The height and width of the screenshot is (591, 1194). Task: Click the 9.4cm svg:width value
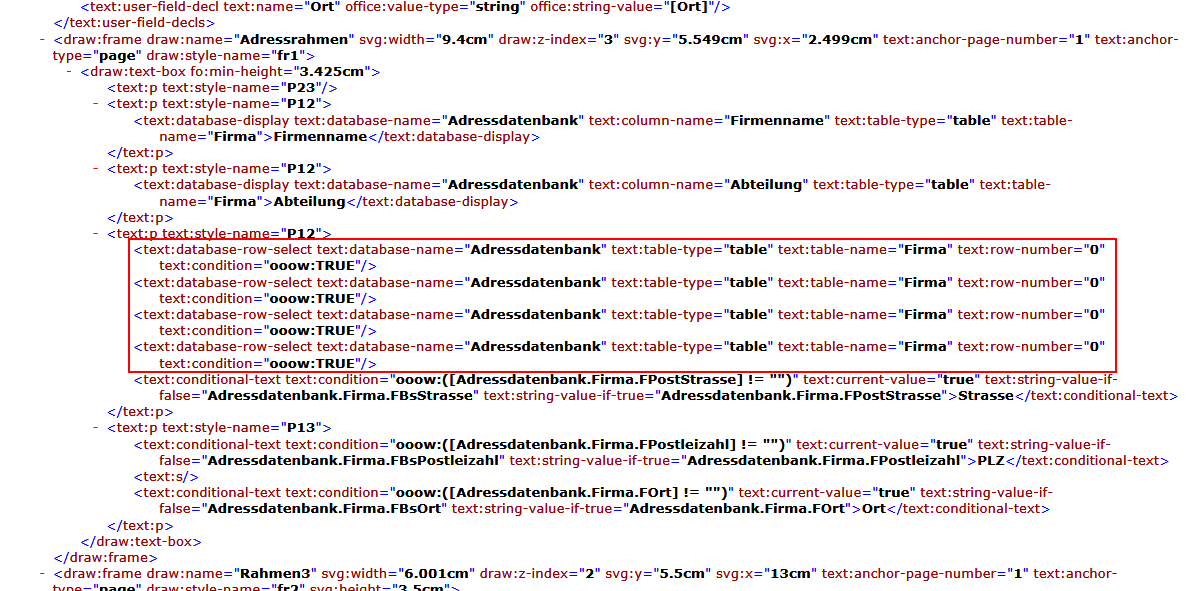click(x=462, y=39)
